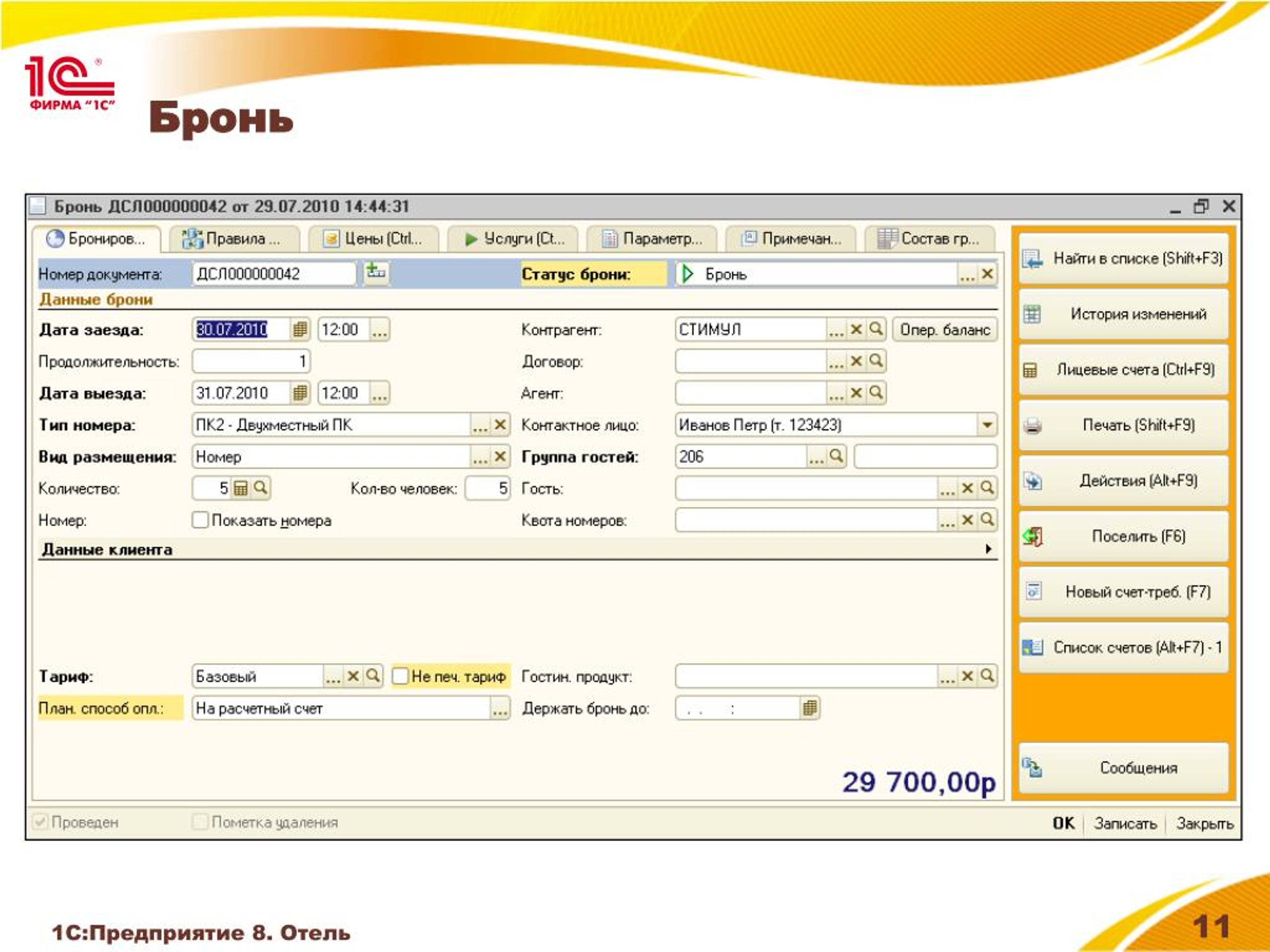Clear the Контрагент field with X

click(x=856, y=329)
